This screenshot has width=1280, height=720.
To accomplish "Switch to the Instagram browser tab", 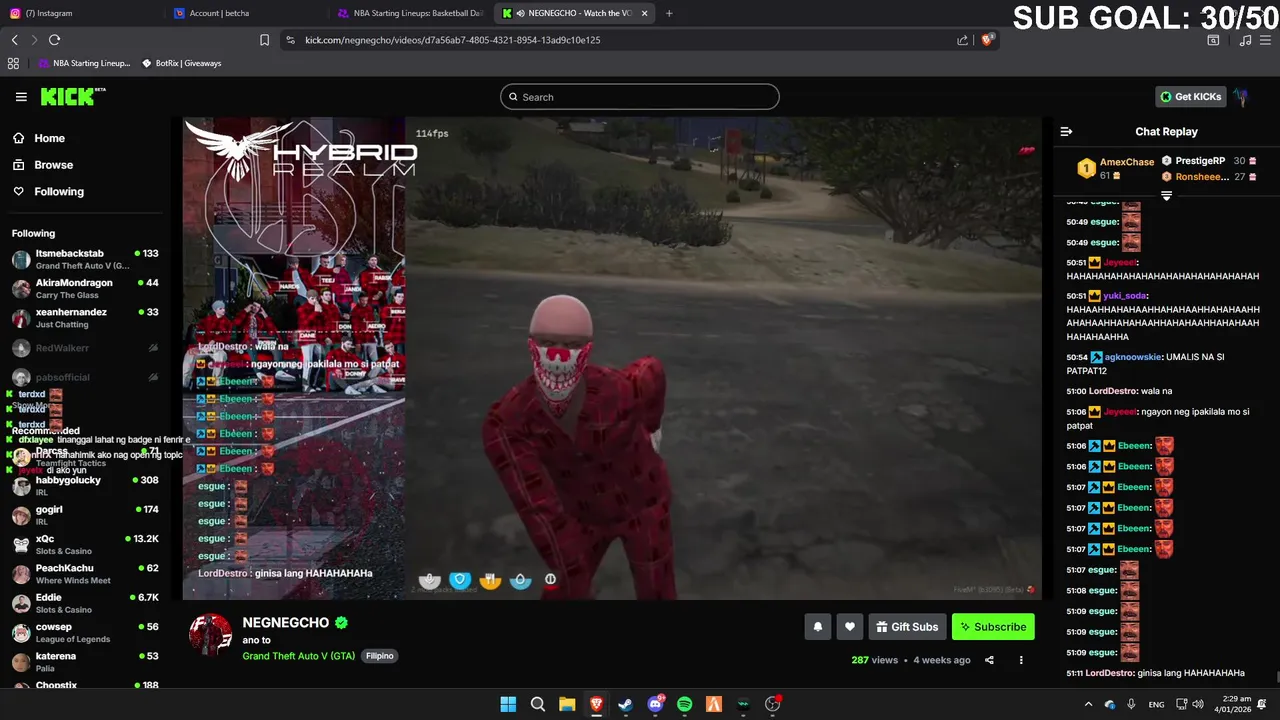I will tap(80, 13).
